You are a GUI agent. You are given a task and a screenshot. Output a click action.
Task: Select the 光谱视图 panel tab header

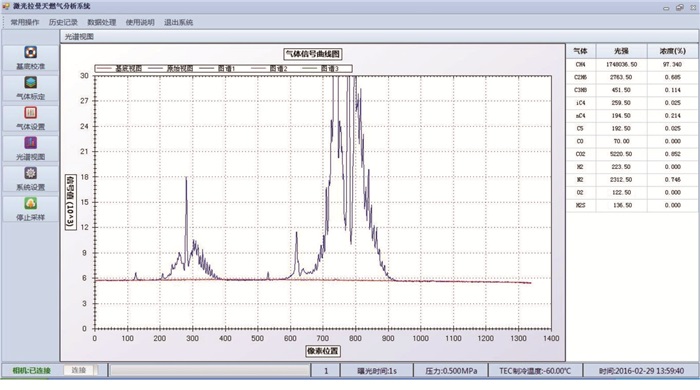point(79,37)
